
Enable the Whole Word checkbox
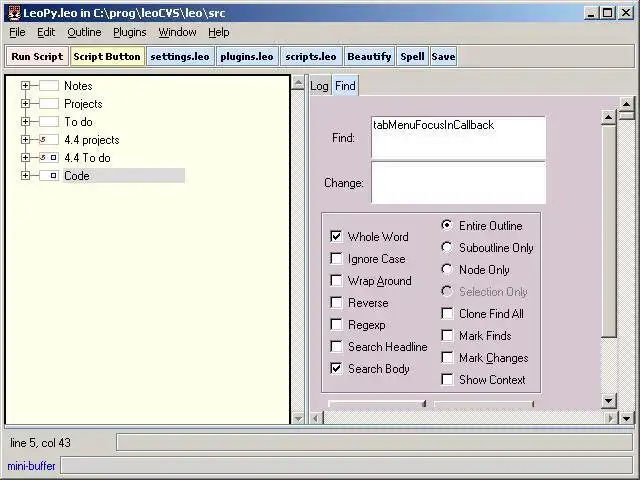[336, 236]
